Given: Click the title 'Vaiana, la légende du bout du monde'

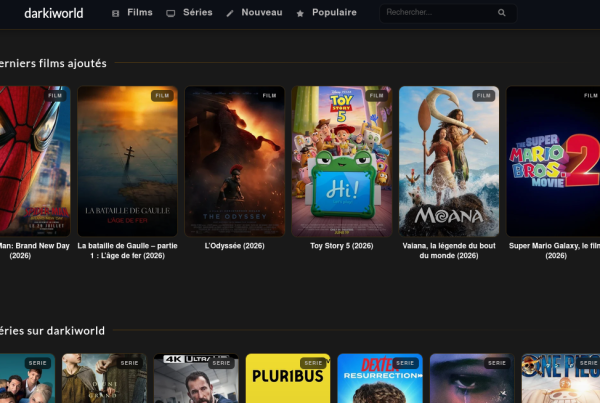Looking at the screenshot, I should pos(449,251).
